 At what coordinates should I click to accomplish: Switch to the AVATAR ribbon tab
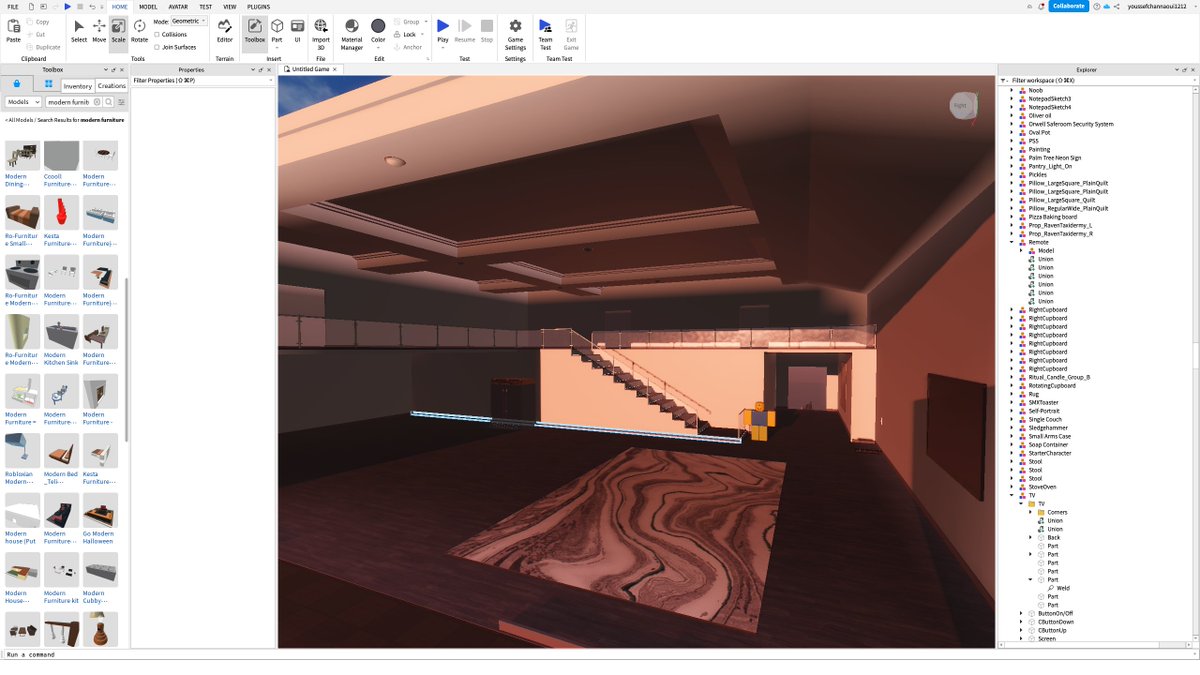(177, 6)
